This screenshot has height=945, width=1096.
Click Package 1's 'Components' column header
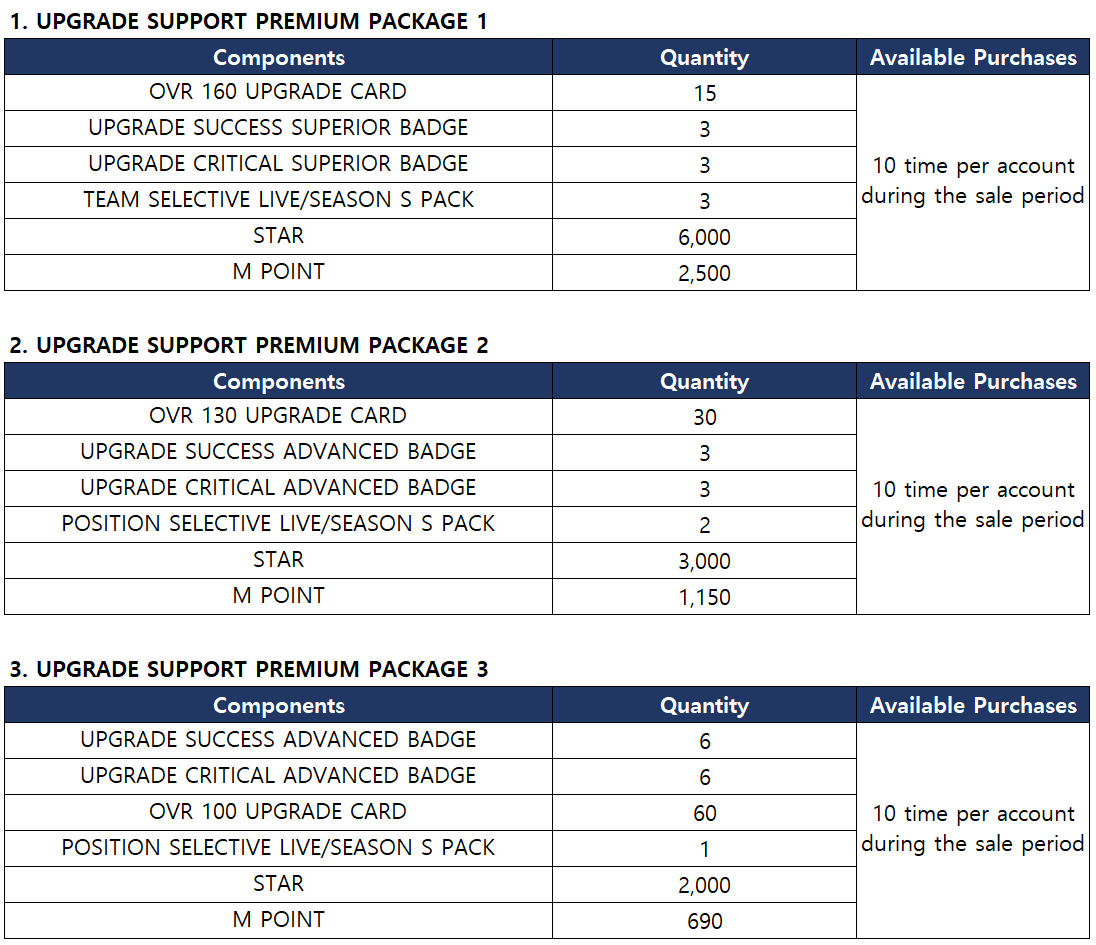point(278,57)
